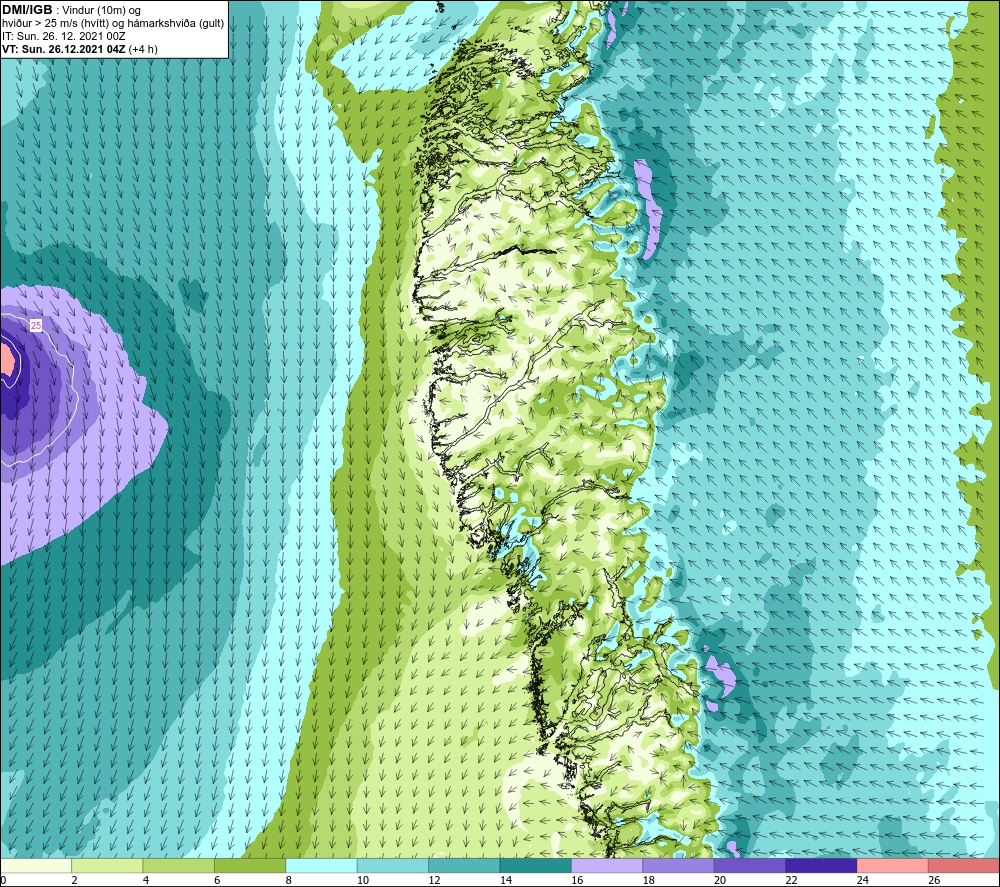Click the light lavender 16–18 m/s legend swatch

pos(607,866)
